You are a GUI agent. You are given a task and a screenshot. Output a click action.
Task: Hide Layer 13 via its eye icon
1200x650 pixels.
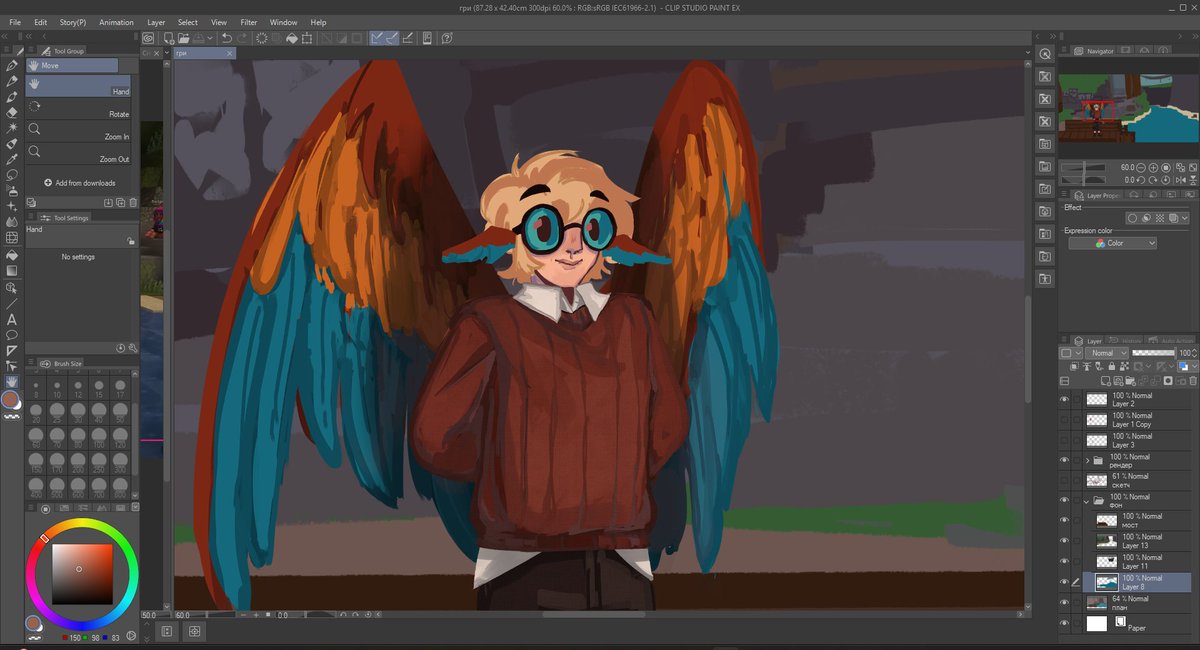(x=1064, y=541)
